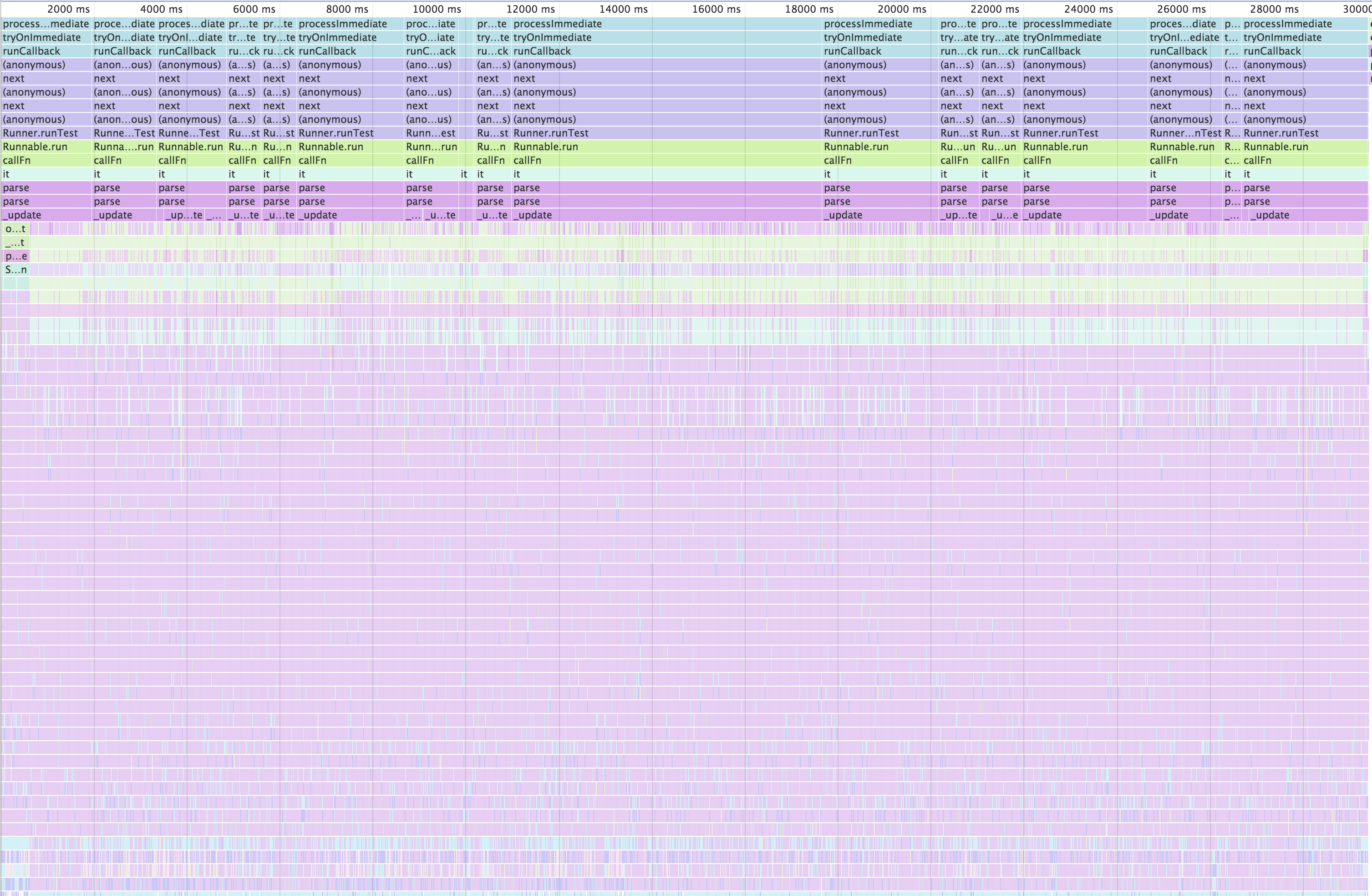
Task: Select the 'process…mediate' flame bar
Action: pos(46,24)
